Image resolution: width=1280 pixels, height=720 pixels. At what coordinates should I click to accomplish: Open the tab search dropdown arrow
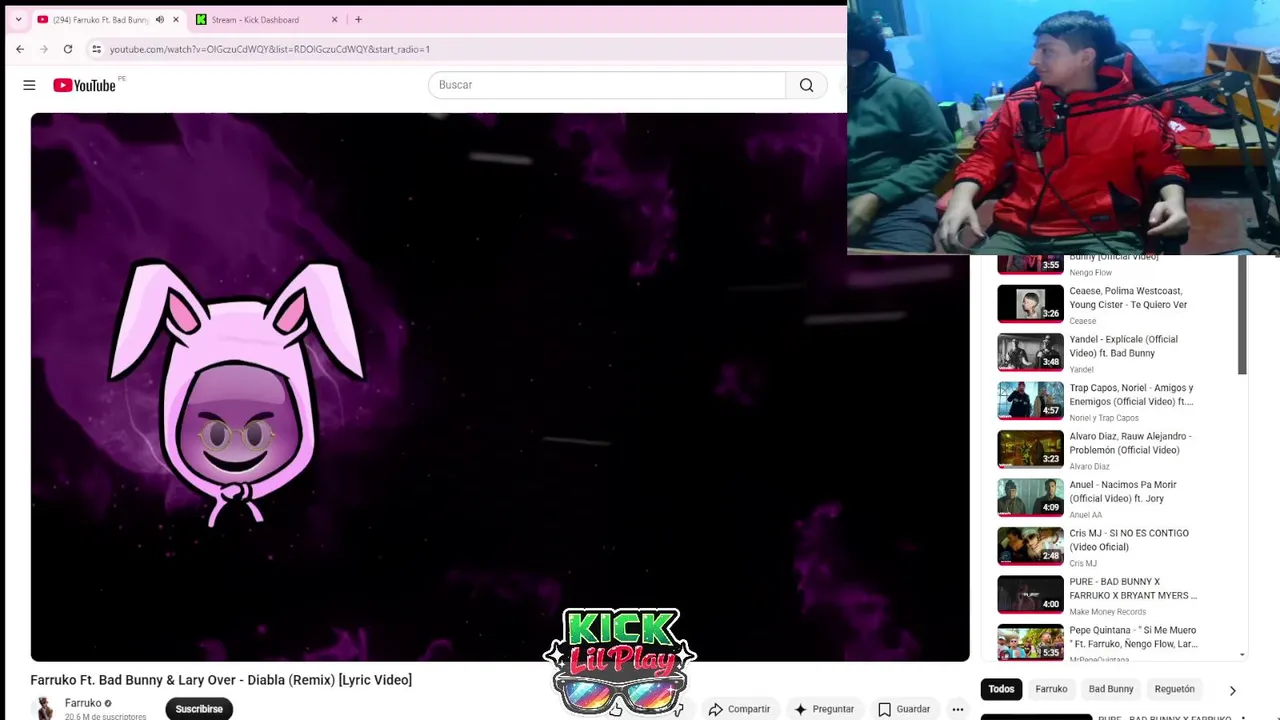(18, 19)
